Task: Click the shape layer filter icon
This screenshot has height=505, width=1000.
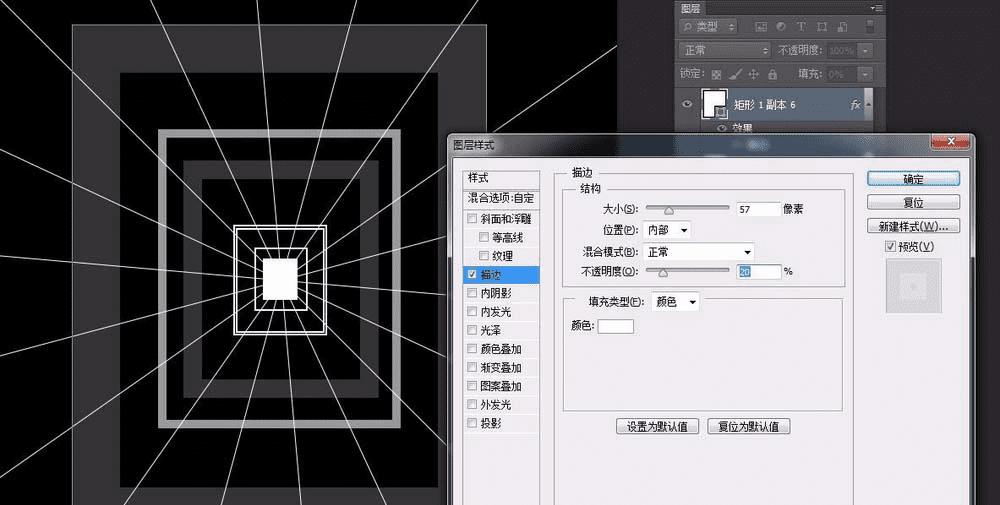Action: (x=822, y=27)
